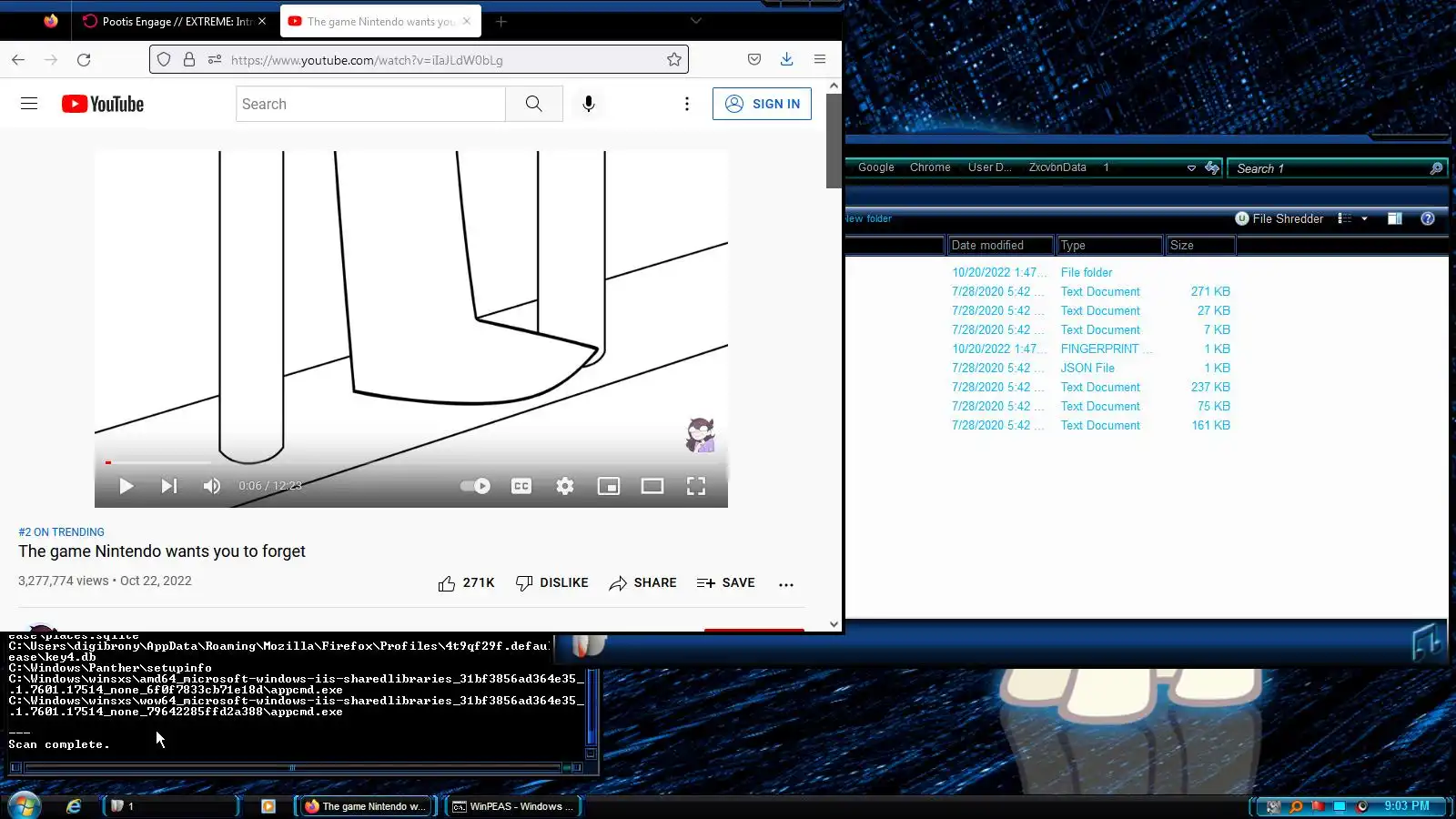Enable theater mode
The height and width of the screenshot is (819, 1456).
click(x=652, y=486)
